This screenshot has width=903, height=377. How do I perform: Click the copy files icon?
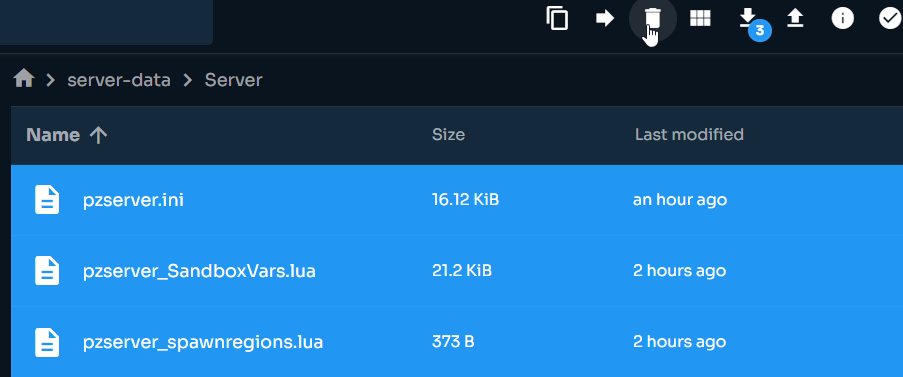click(x=557, y=18)
